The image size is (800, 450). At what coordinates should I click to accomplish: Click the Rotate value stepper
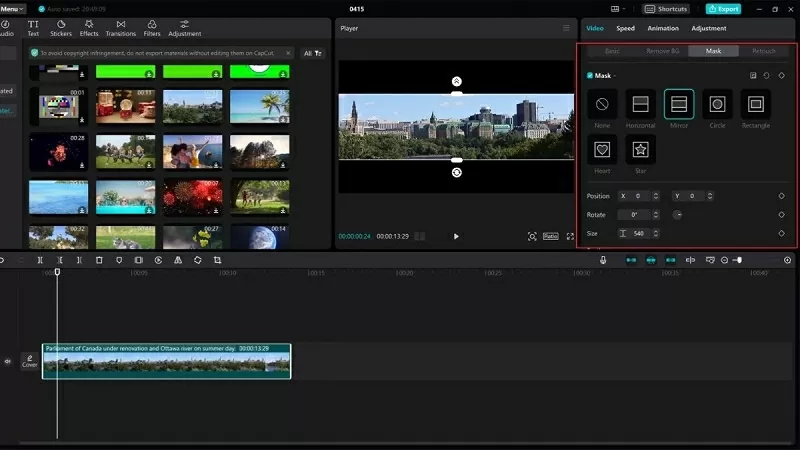(656, 215)
